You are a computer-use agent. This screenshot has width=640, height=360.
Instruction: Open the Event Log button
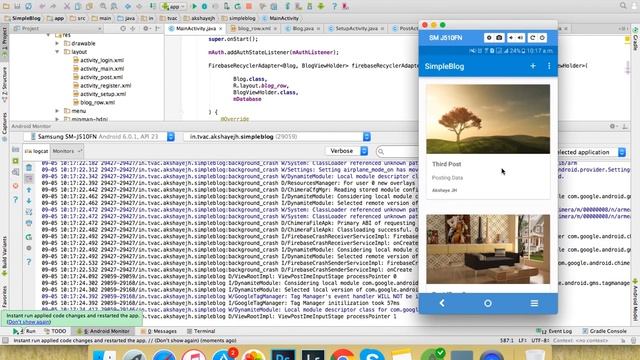[554, 331]
